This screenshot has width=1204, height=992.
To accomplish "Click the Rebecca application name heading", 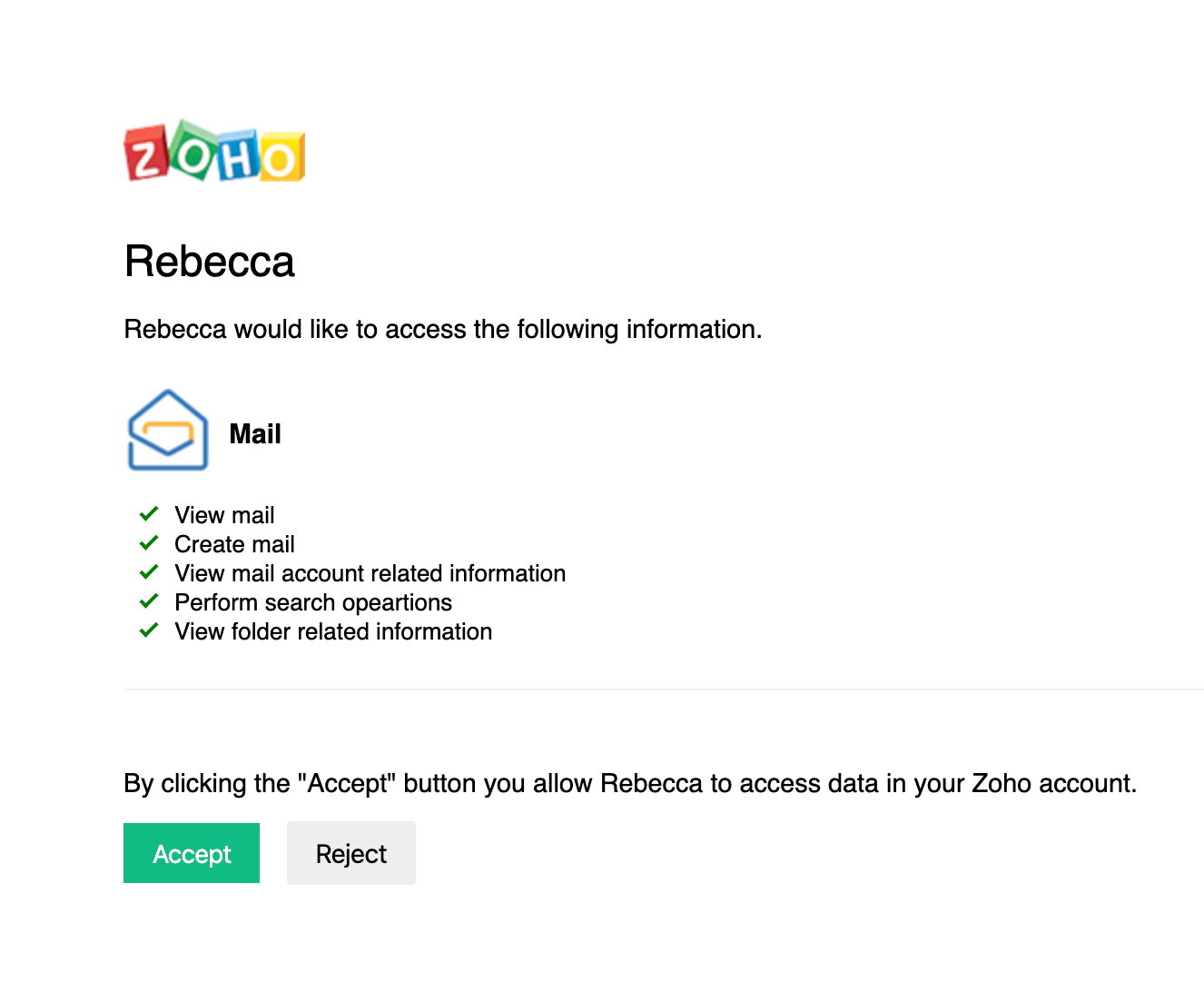I will (210, 262).
